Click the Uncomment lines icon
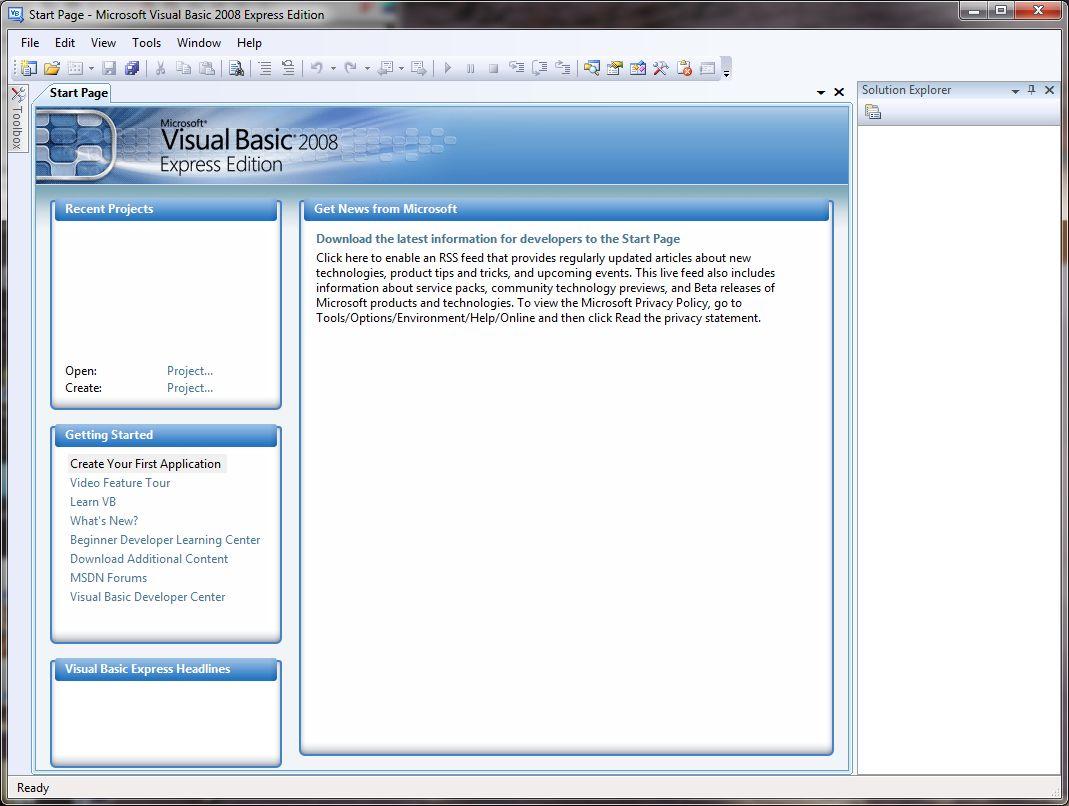This screenshot has height=806, width=1069. click(x=288, y=68)
